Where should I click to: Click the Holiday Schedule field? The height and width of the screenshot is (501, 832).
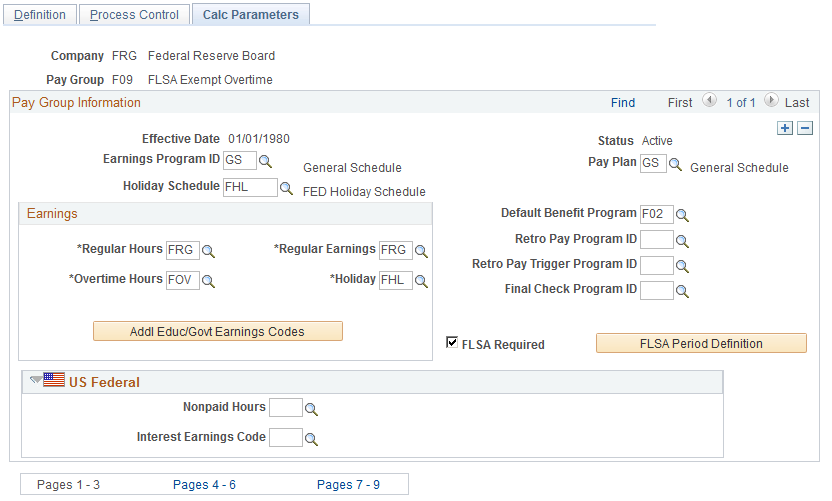(x=250, y=187)
